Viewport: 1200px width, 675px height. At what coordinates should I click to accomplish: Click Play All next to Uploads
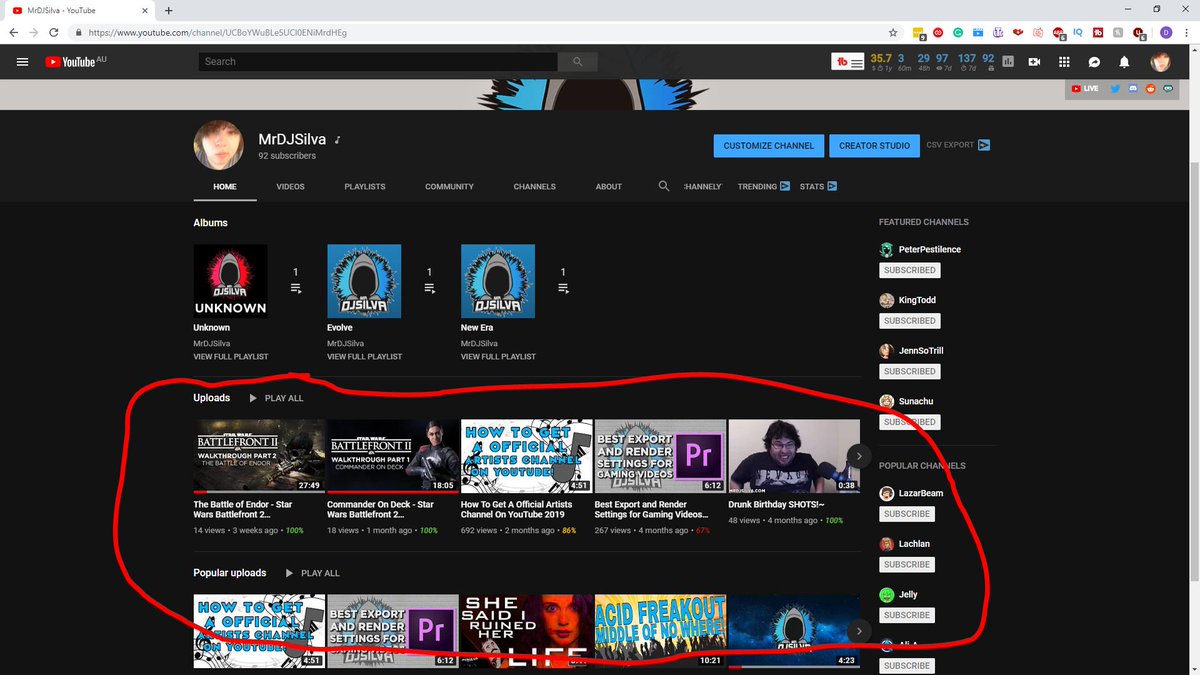276,398
